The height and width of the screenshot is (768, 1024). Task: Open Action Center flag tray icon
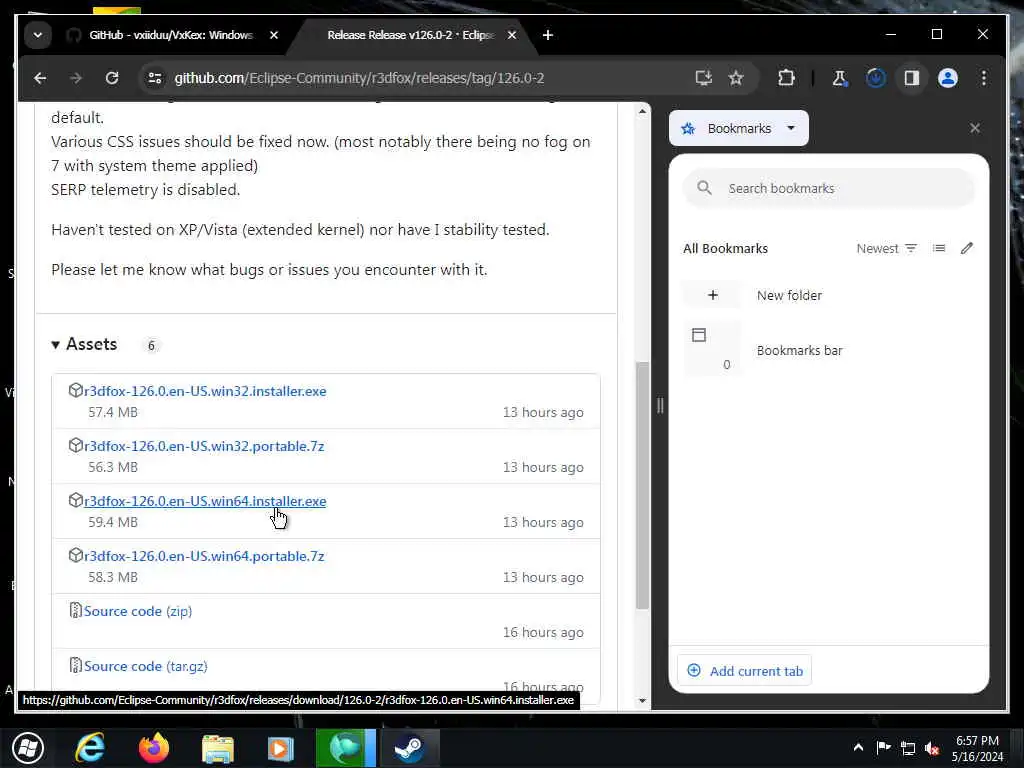pos(884,748)
